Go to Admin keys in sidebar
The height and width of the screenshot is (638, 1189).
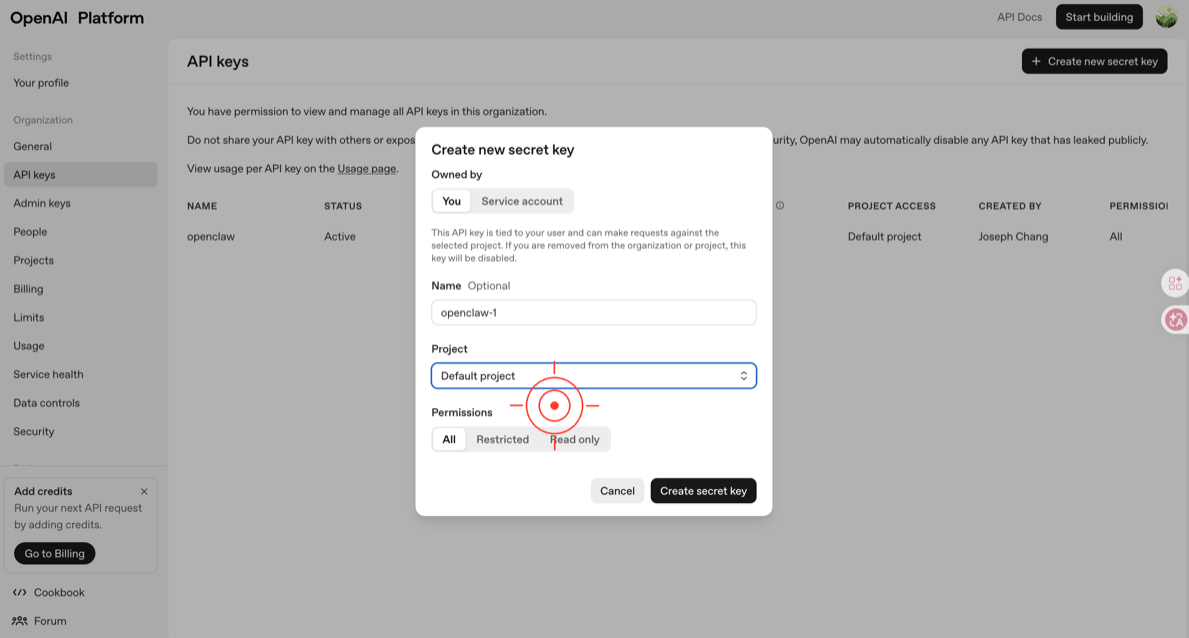point(42,203)
